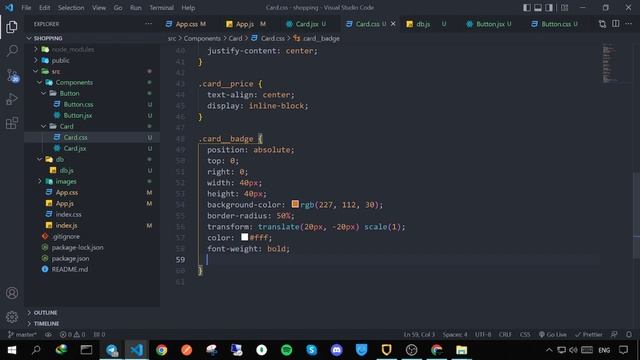Collapse the src folder

(36, 71)
